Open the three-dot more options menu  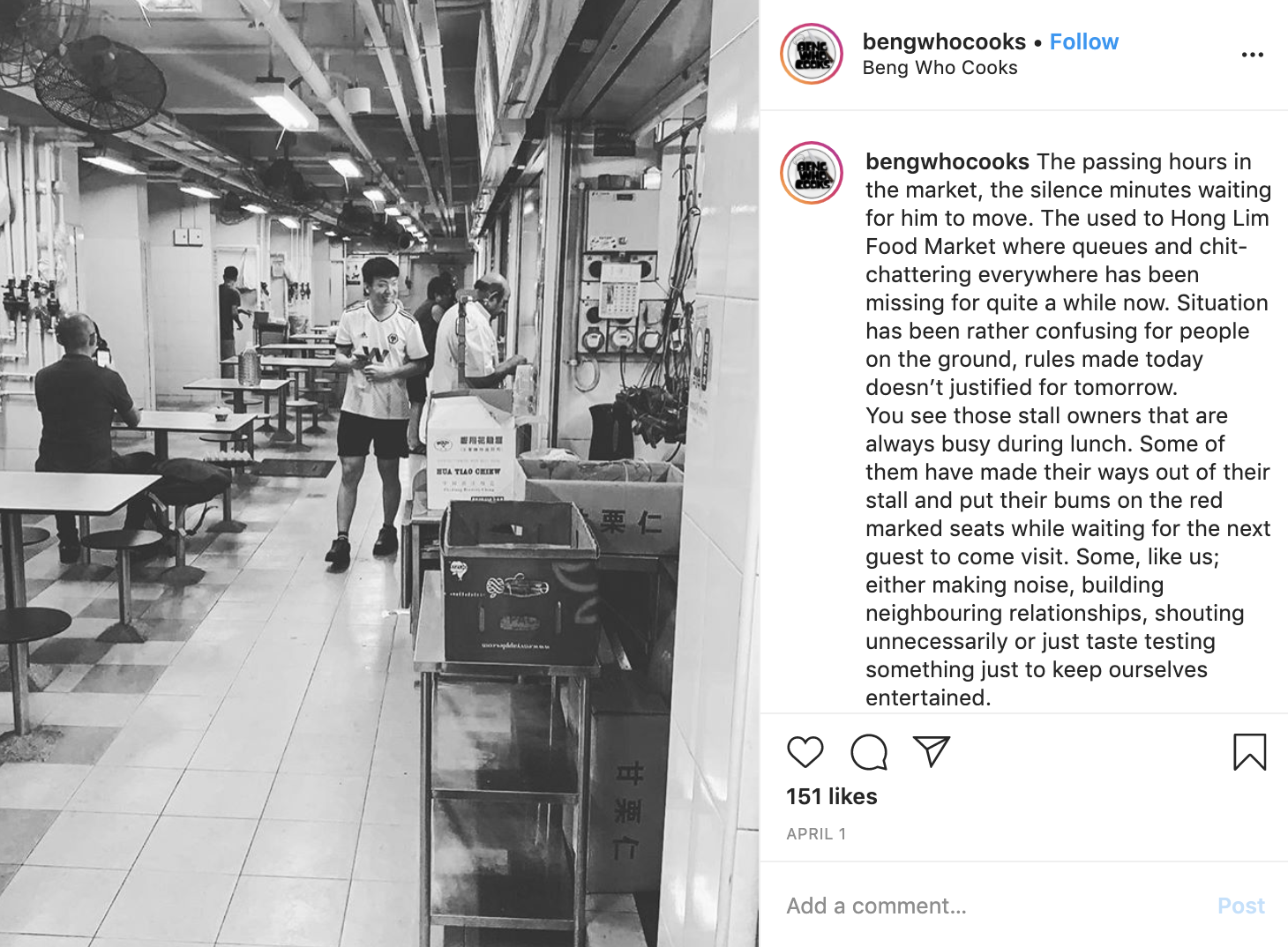click(1253, 55)
